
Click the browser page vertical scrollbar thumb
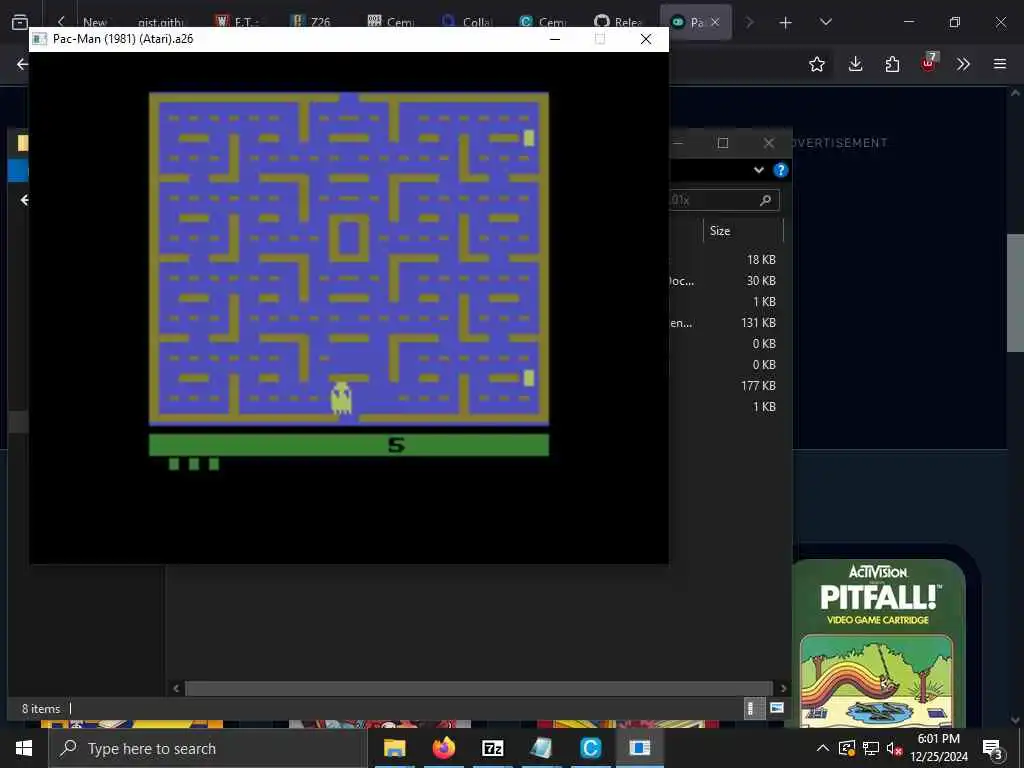click(1015, 293)
